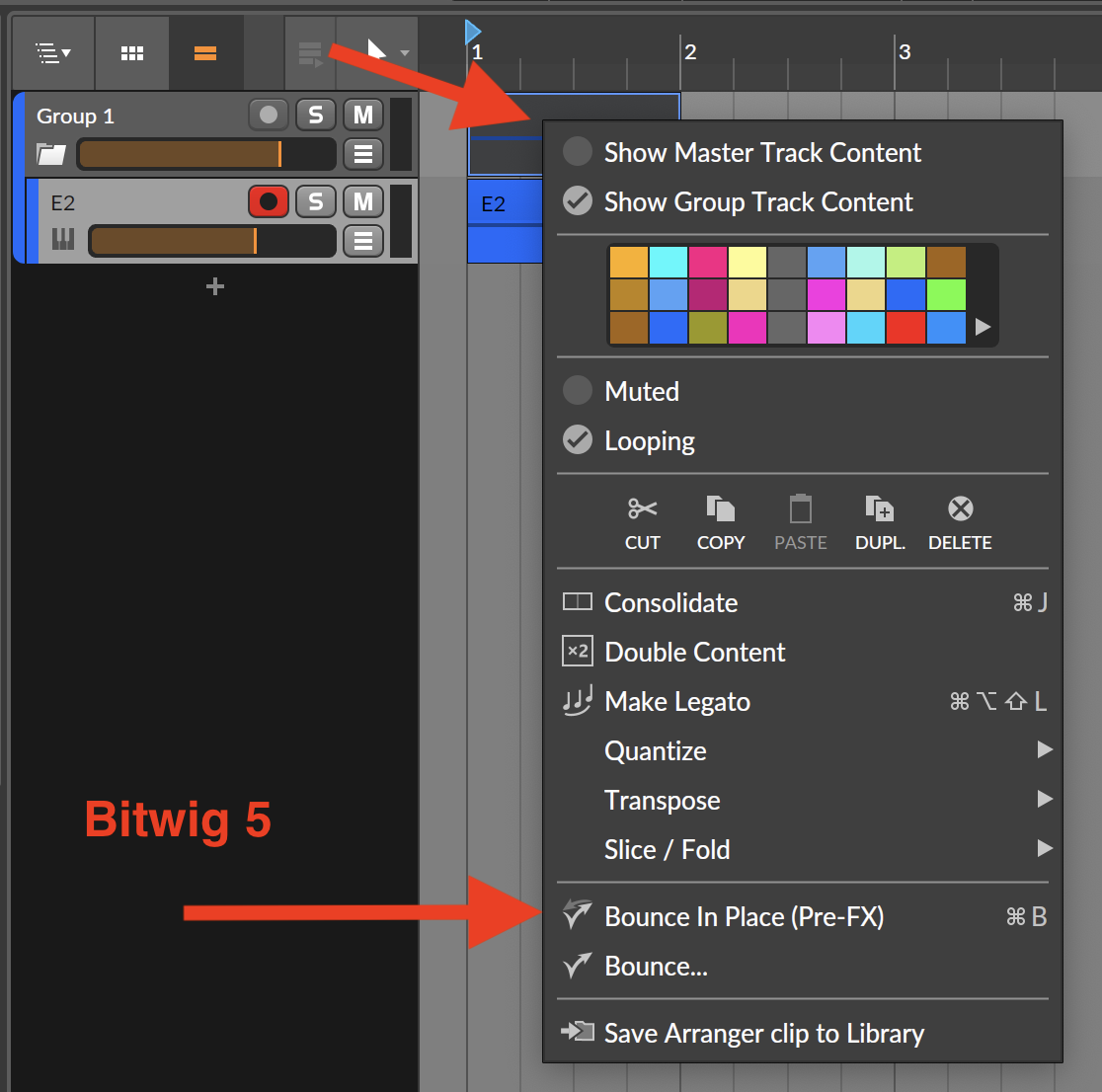Open the Group 1 track menu icon
1102x1092 pixels.
coord(363,154)
